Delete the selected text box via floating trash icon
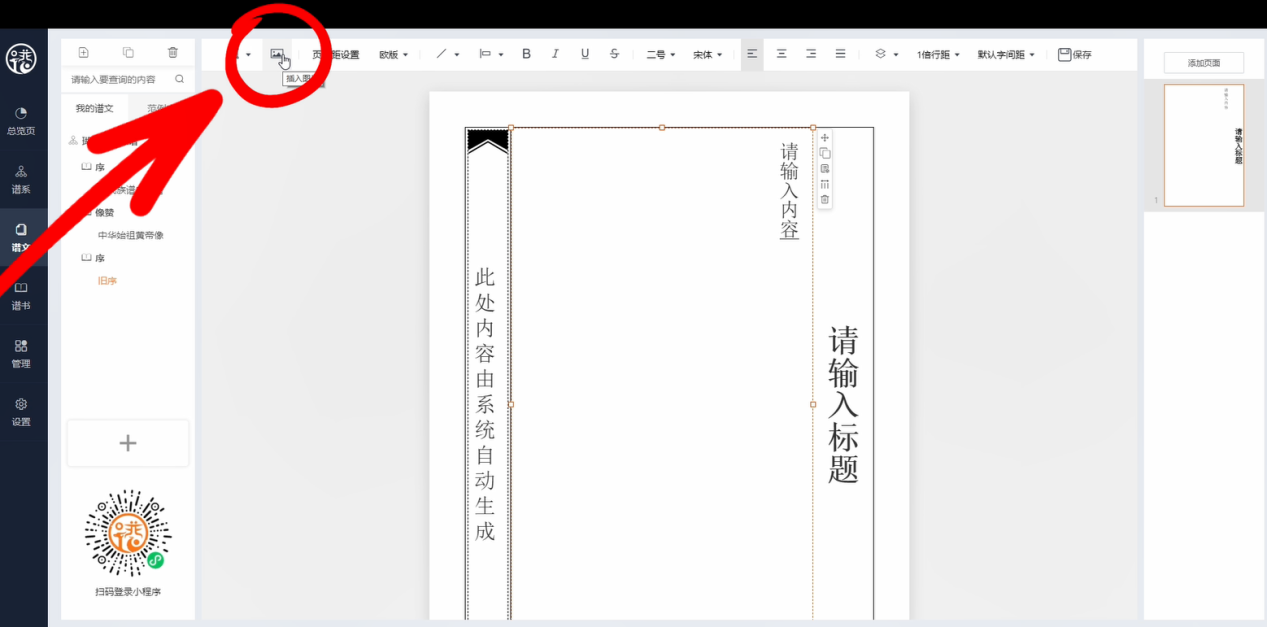Image resolution: width=1267 pixels, height=627 pixels. tap(825, 200)
